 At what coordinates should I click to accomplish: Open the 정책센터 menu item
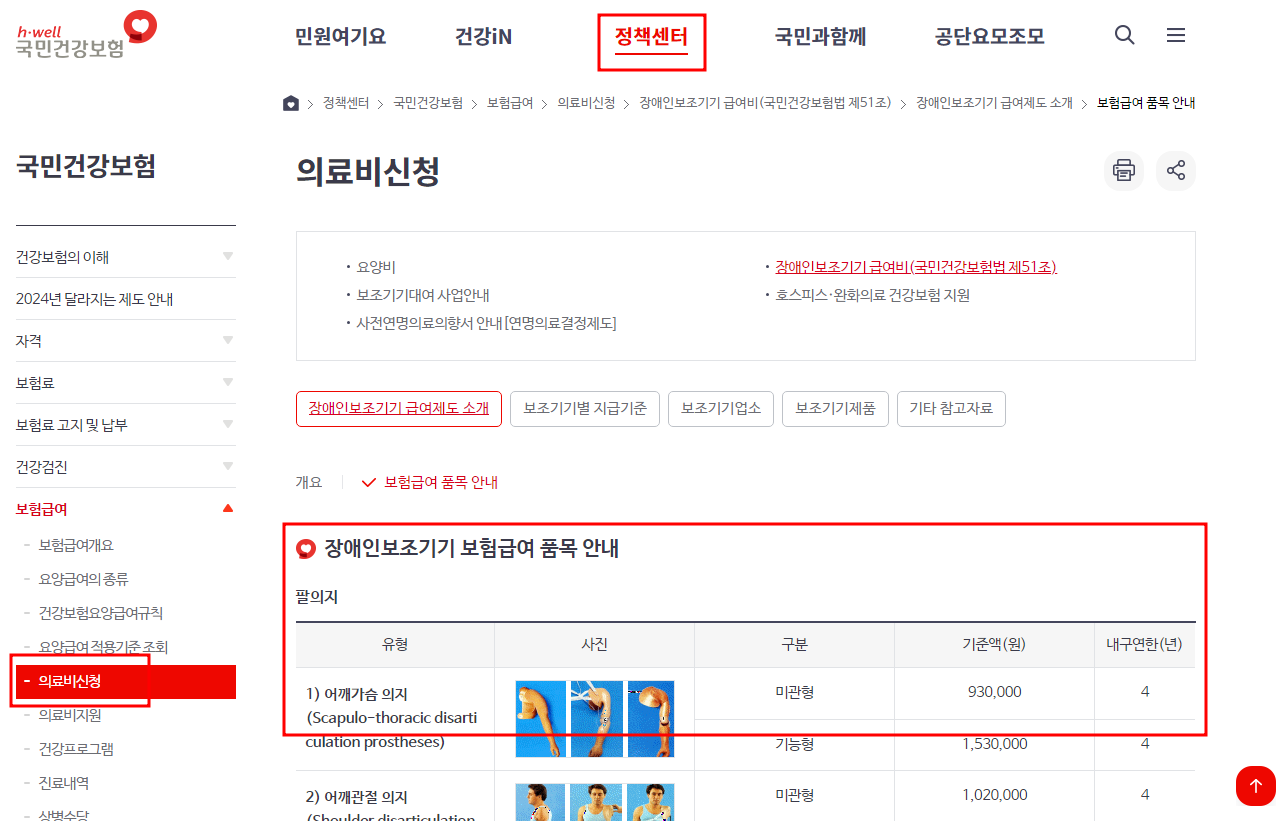651,35
